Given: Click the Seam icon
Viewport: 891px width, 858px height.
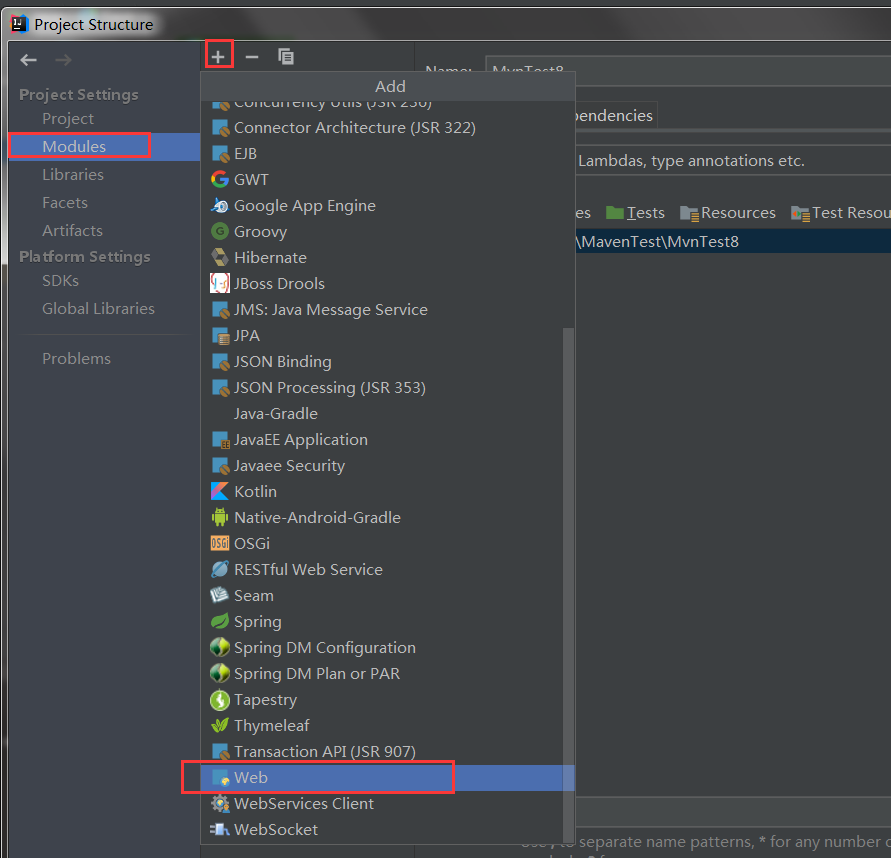Looking at the screenshot, I should pos(220,595).
